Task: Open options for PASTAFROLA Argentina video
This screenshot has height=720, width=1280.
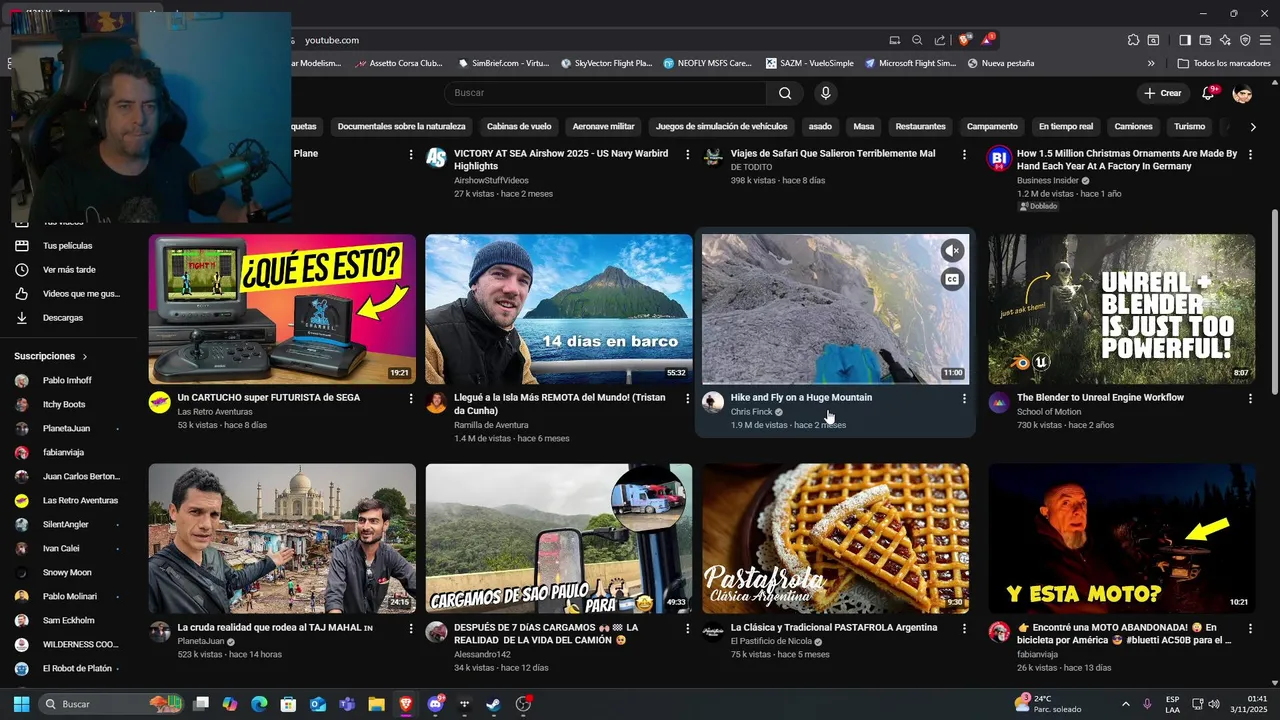Action: pos(964,628)
